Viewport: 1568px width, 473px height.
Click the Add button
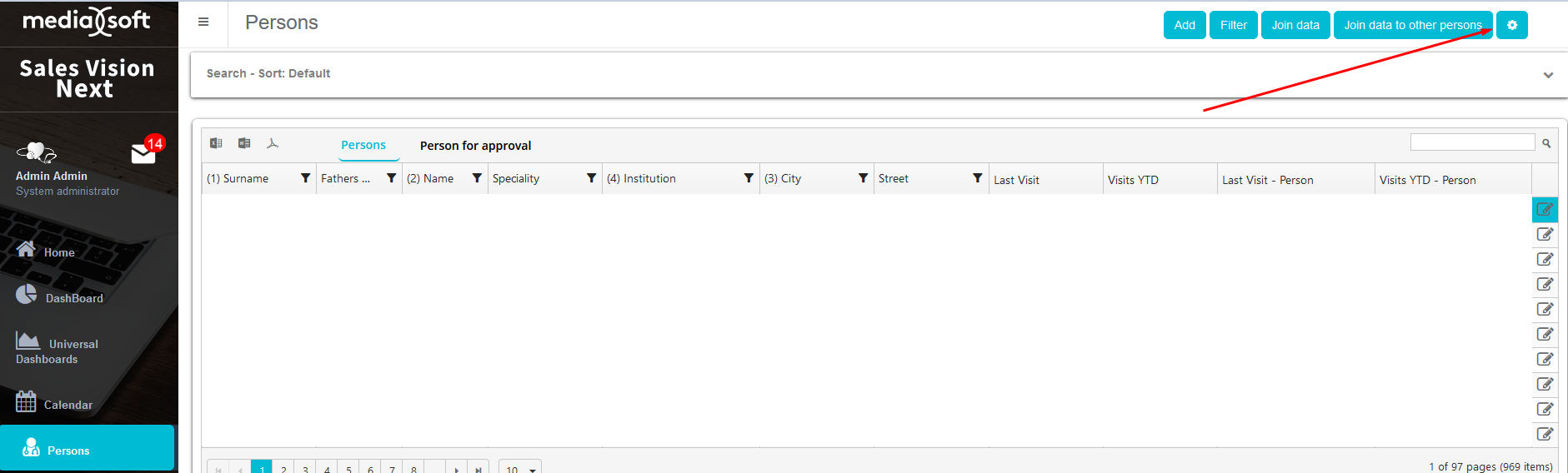coord(1185,25)
